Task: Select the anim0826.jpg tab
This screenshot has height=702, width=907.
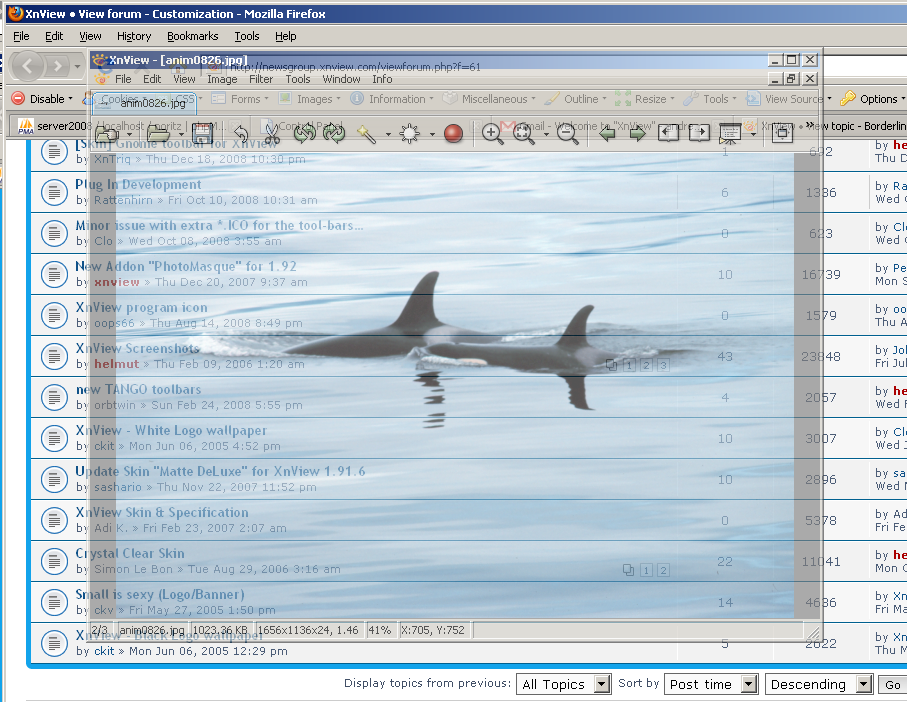Action: 146,102
